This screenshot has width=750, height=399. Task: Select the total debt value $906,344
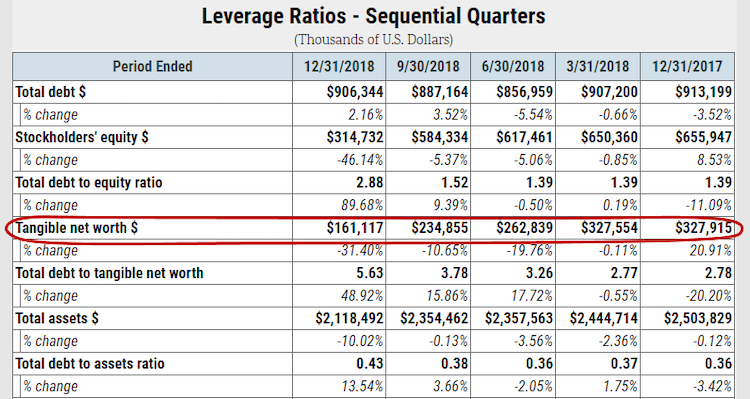point(355,92)
